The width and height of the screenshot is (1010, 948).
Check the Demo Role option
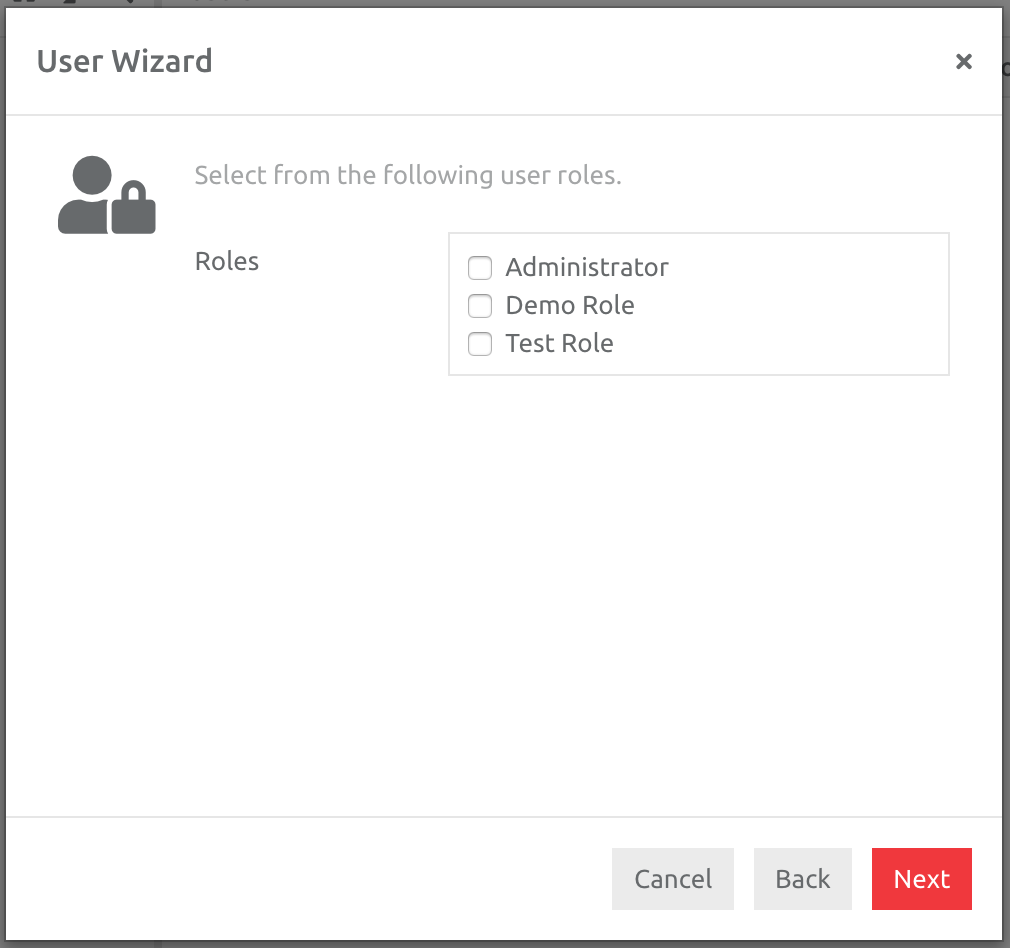pyautogui.click(x=479, y=305)
